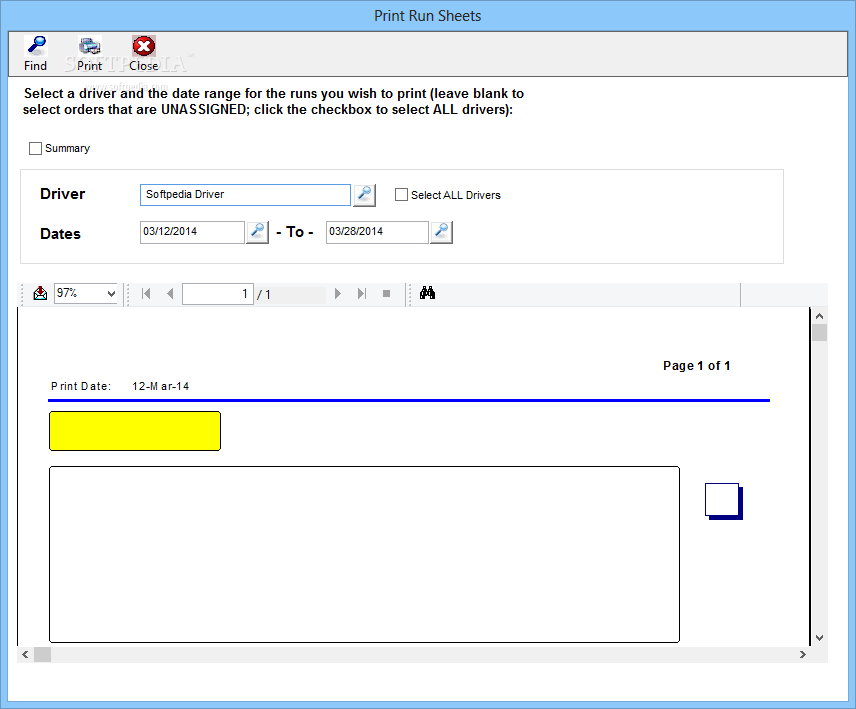Go to last report page
Viewport: 856px width, 709px height.
[361, 294]
